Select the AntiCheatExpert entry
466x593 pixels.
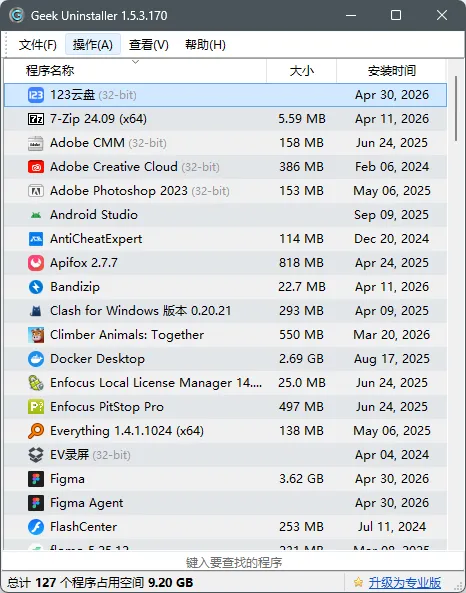(225, 239)
